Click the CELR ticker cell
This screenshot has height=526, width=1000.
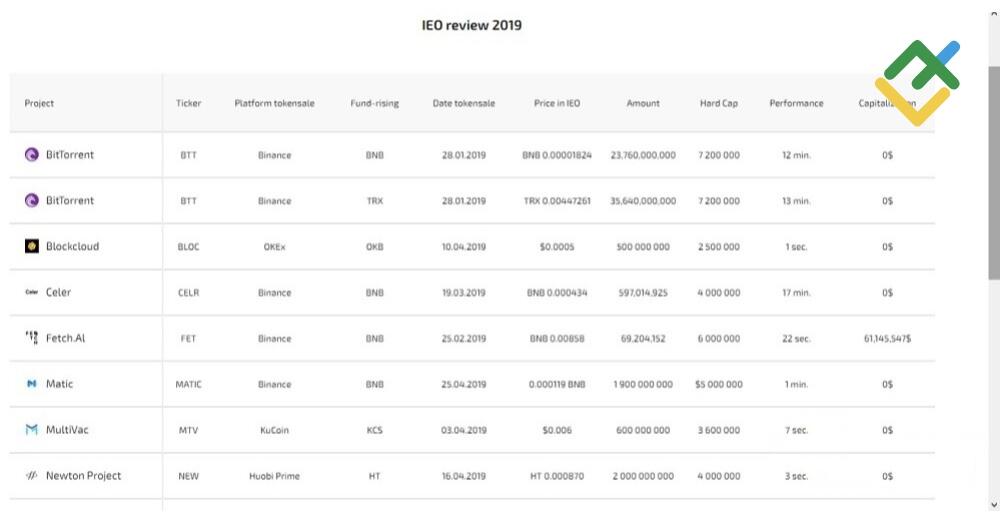click(188, 293)
